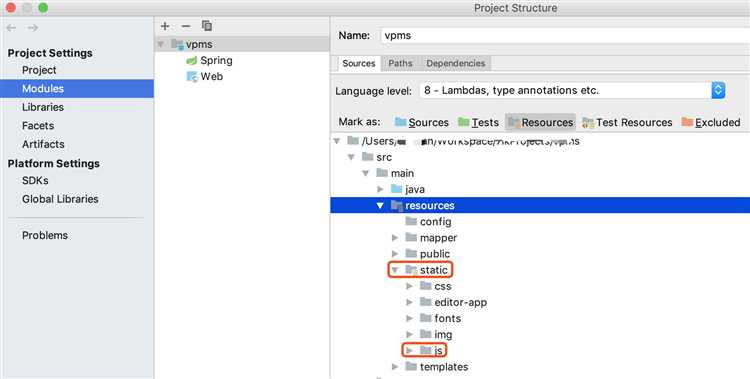Click the fonts folder icon
This screenshot has width=750, height=379.
click(426, 318)
